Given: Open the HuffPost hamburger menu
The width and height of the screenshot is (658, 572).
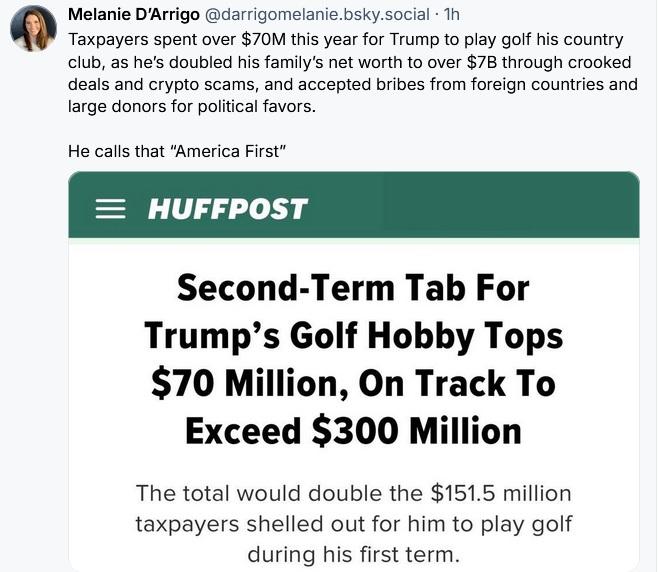Looking at the screenshot, I should (x=111, y=209).
